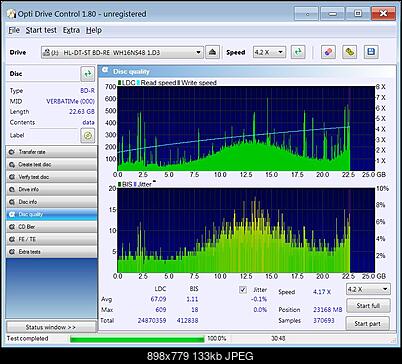Click the Opti Drive Control title icon

[x=12, y=14]
